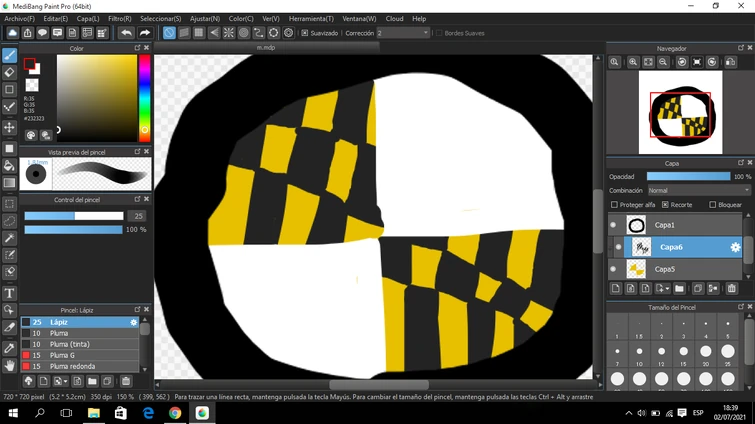Toggle the Recorte checkbox
The height and width of the screenshot is (424, 755).
coord(665,205)
